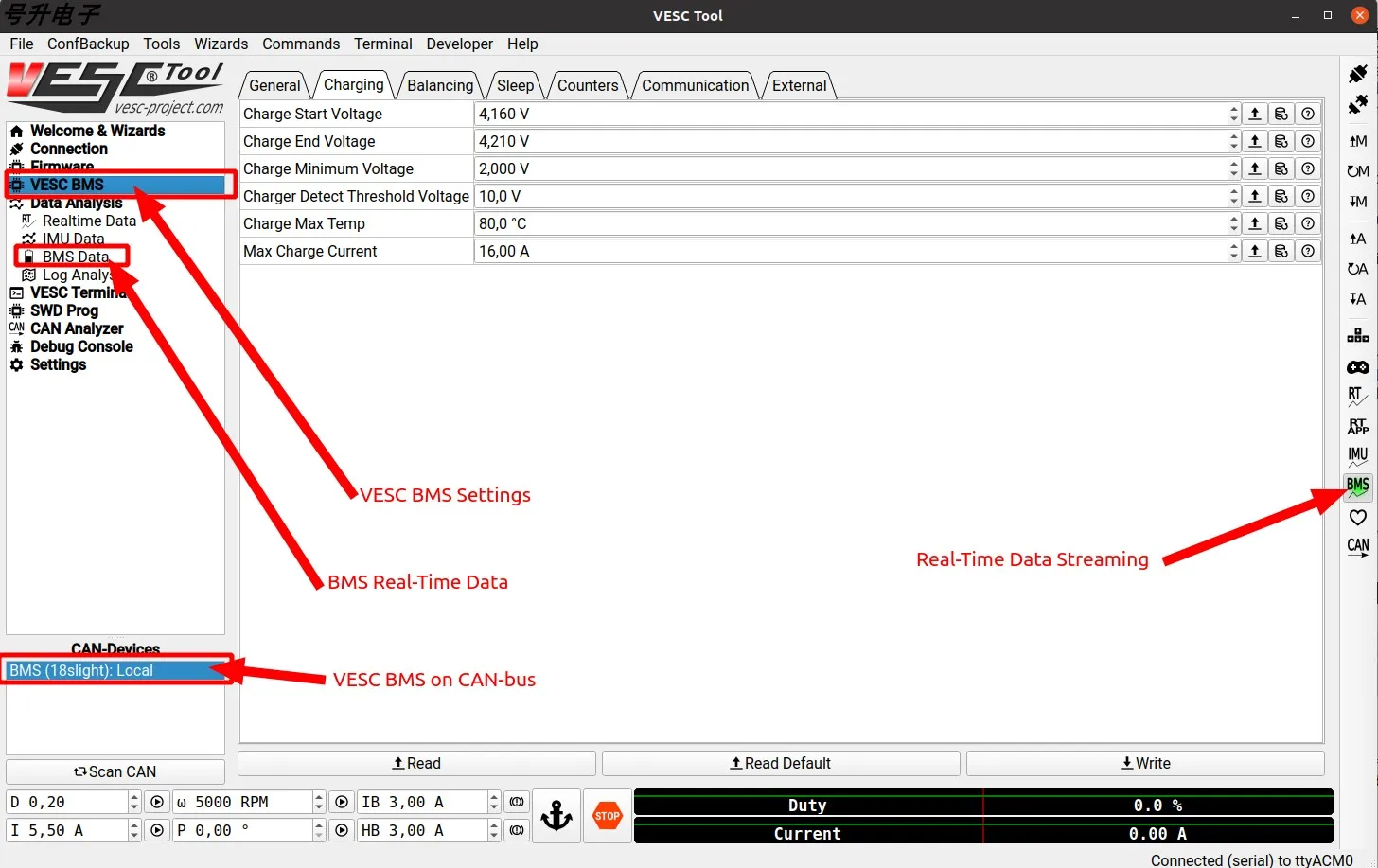Click Write Motor Configuration (↓M) icon

1358,202
